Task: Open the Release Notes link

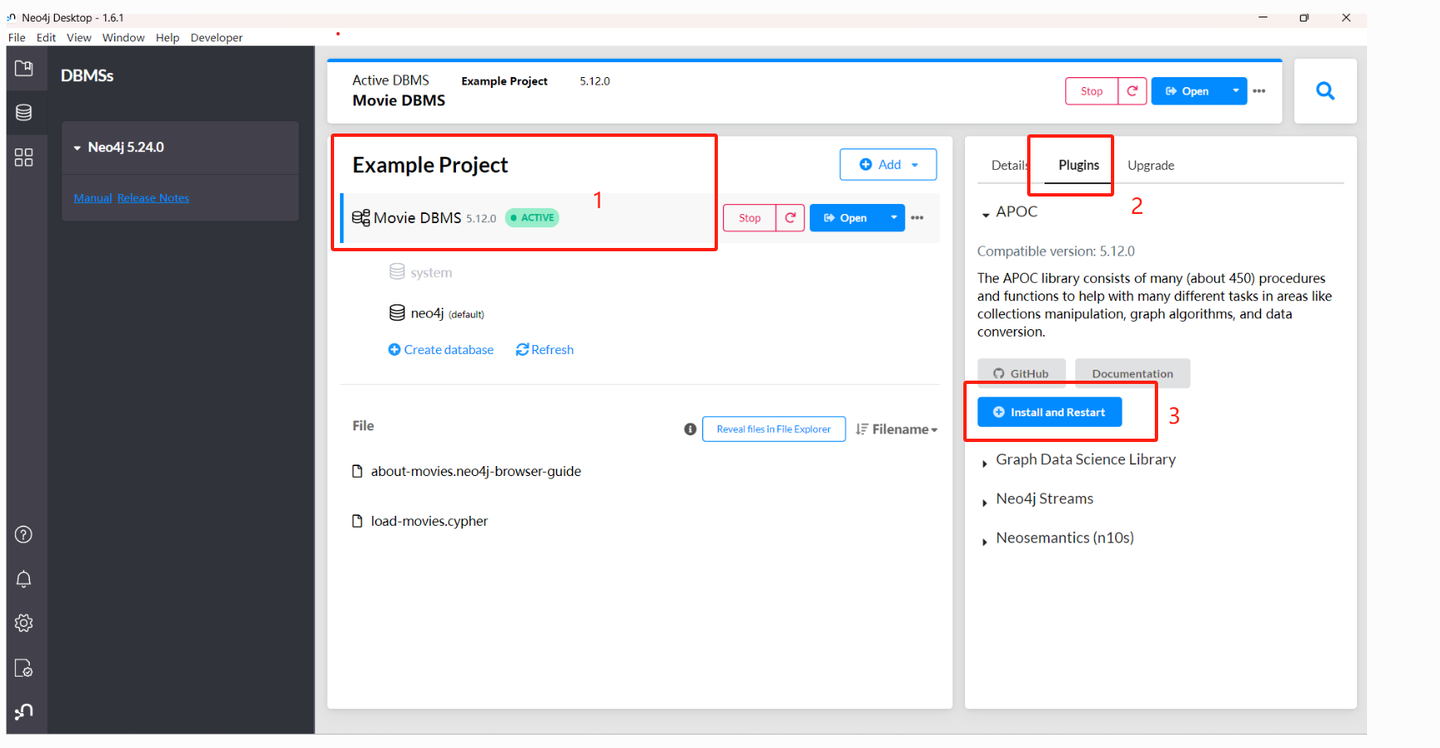Action: [153, 198]
